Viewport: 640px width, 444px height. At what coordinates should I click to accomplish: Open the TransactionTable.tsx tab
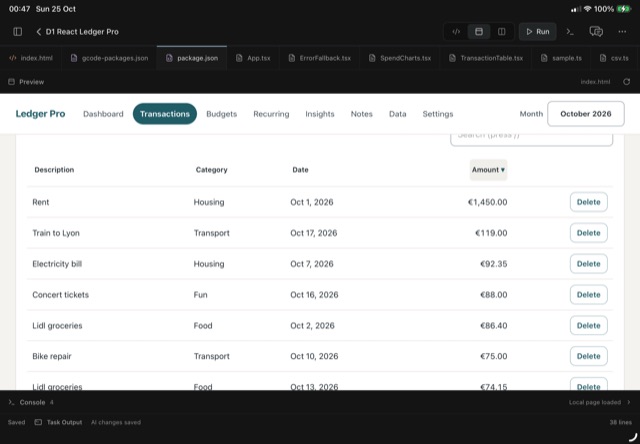[x=486, y=58]
